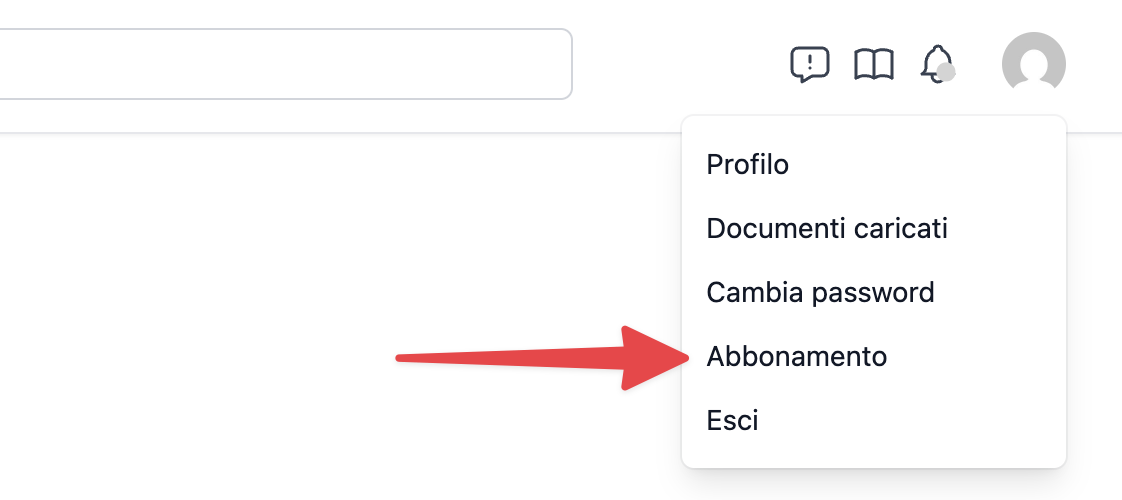View your profile via Profilo
The height and width of the screenshot is (500, 1122).
coord(748,164)
